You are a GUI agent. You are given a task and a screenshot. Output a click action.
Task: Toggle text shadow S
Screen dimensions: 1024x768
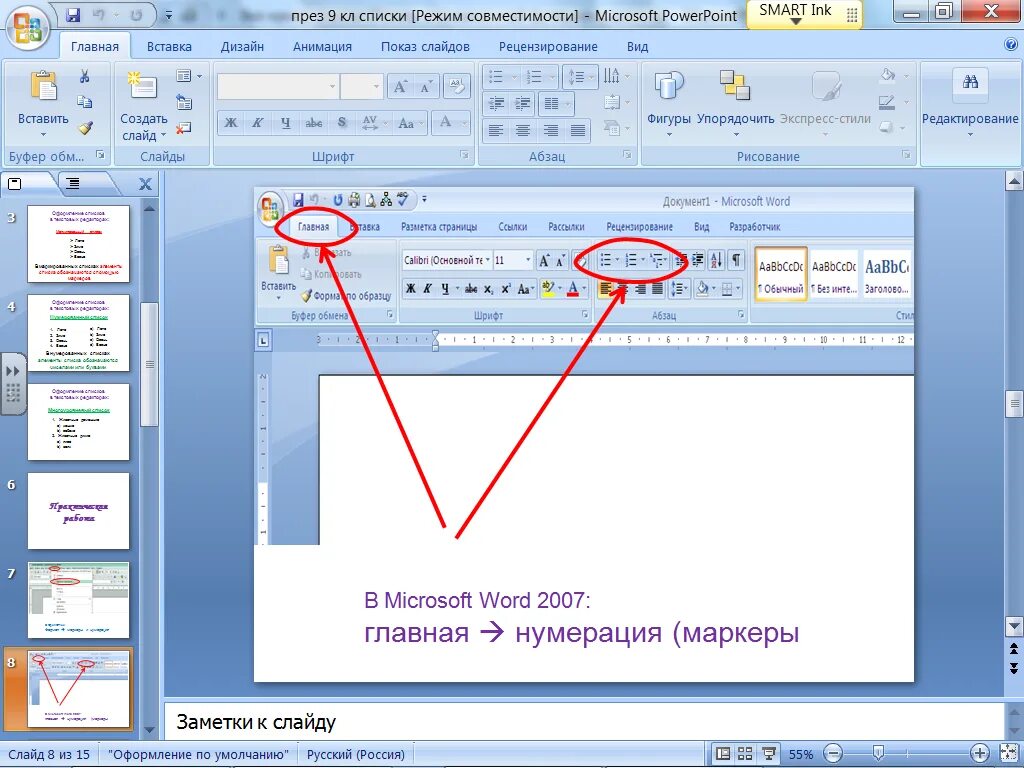click(x=342, y=122)
